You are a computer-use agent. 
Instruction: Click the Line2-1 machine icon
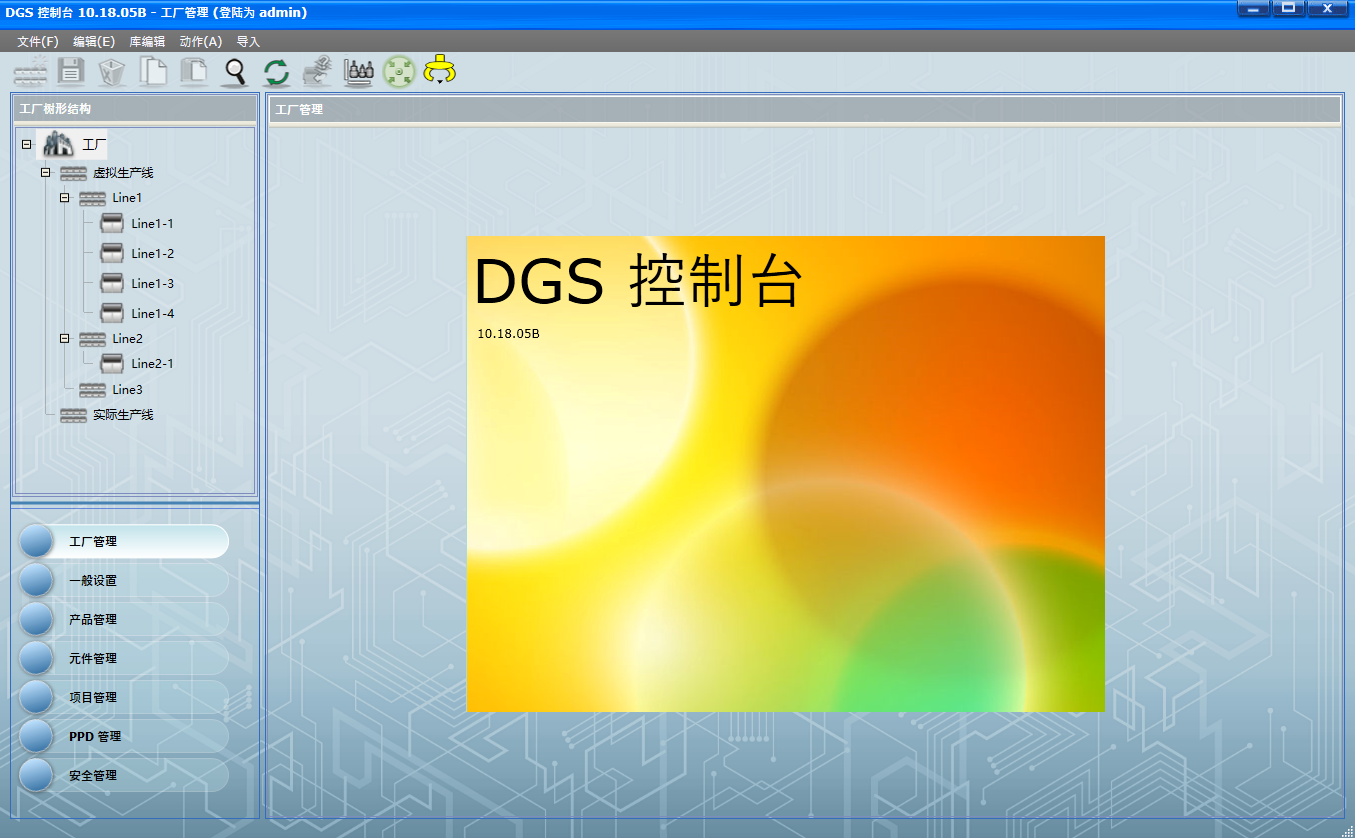(x=112, y=363)
